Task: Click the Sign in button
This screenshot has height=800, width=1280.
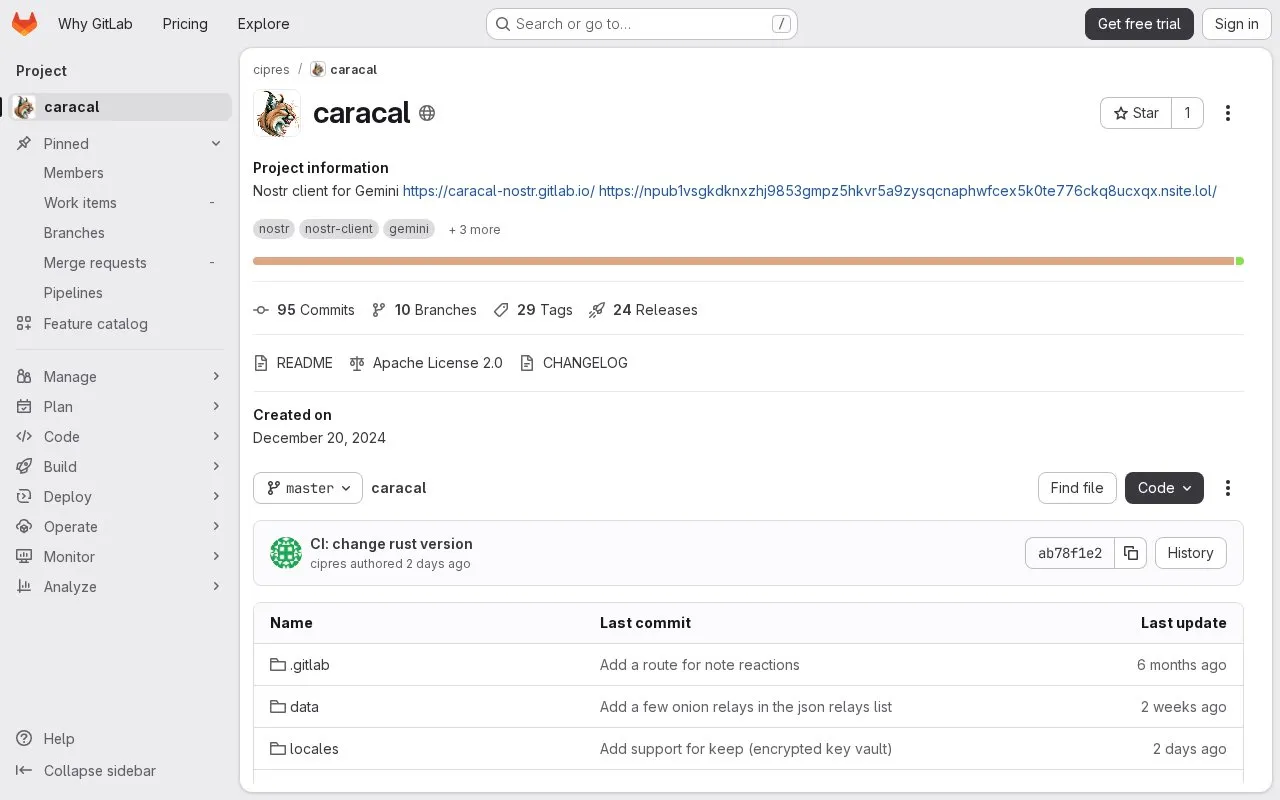Action: tap(1236, 24)
